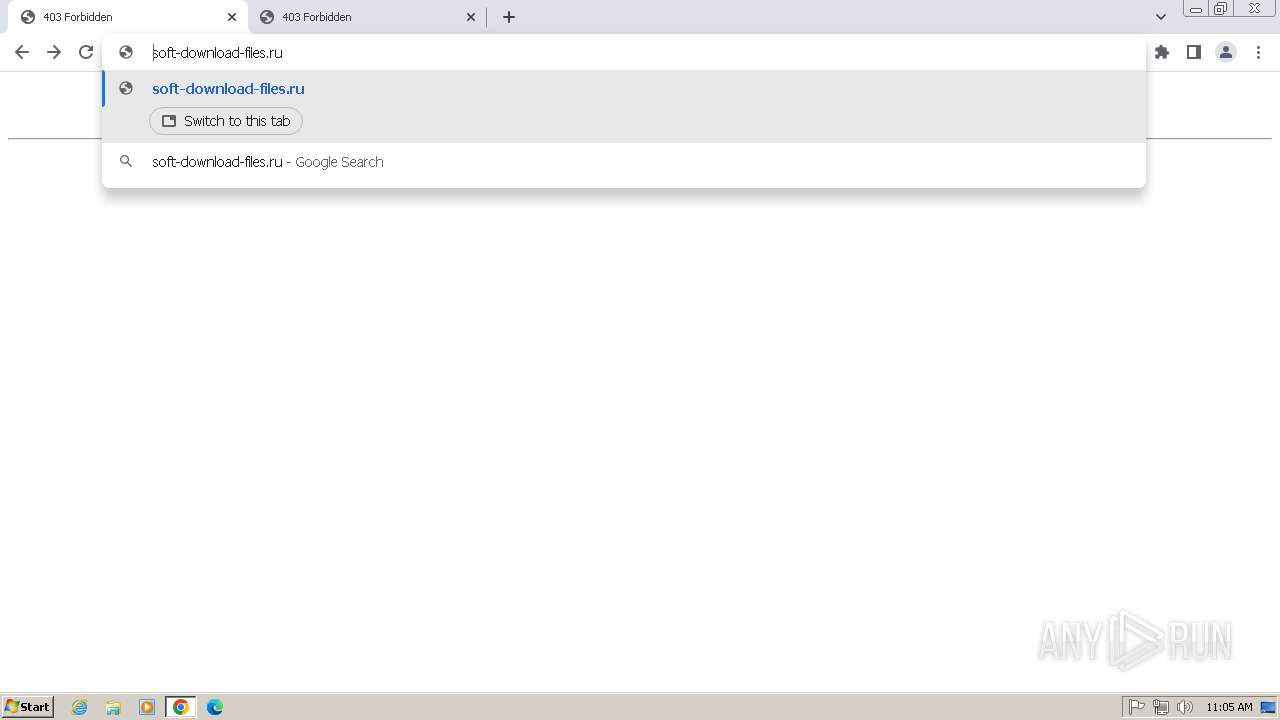This screenshot has height=720, width=1280.
Task: Minimize the Chrome window
Action: click(1196, 9)
